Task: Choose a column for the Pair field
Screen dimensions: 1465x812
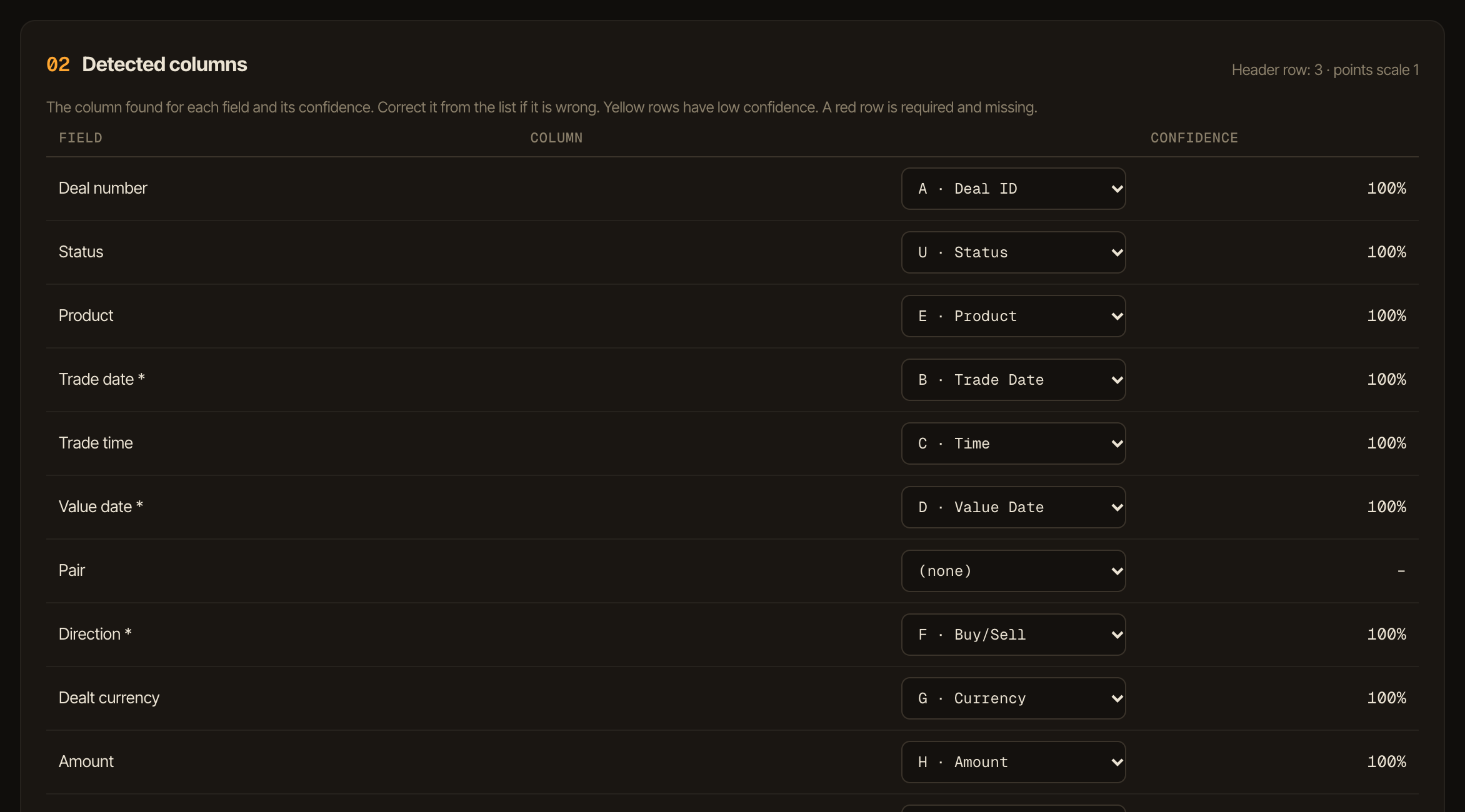Action: pyautogui.click(x=1013, y=571)
